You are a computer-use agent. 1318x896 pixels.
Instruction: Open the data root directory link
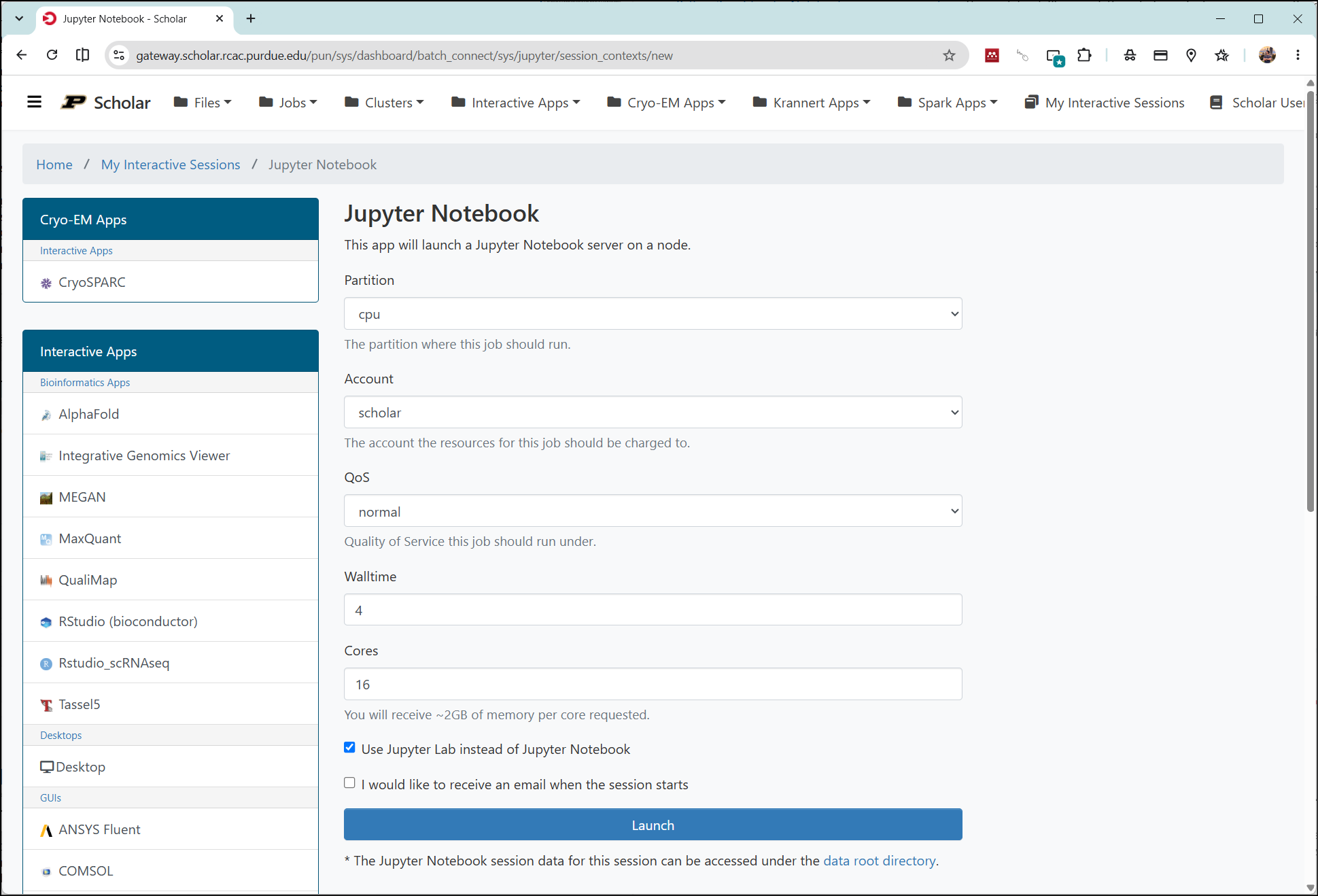[880, 861]
